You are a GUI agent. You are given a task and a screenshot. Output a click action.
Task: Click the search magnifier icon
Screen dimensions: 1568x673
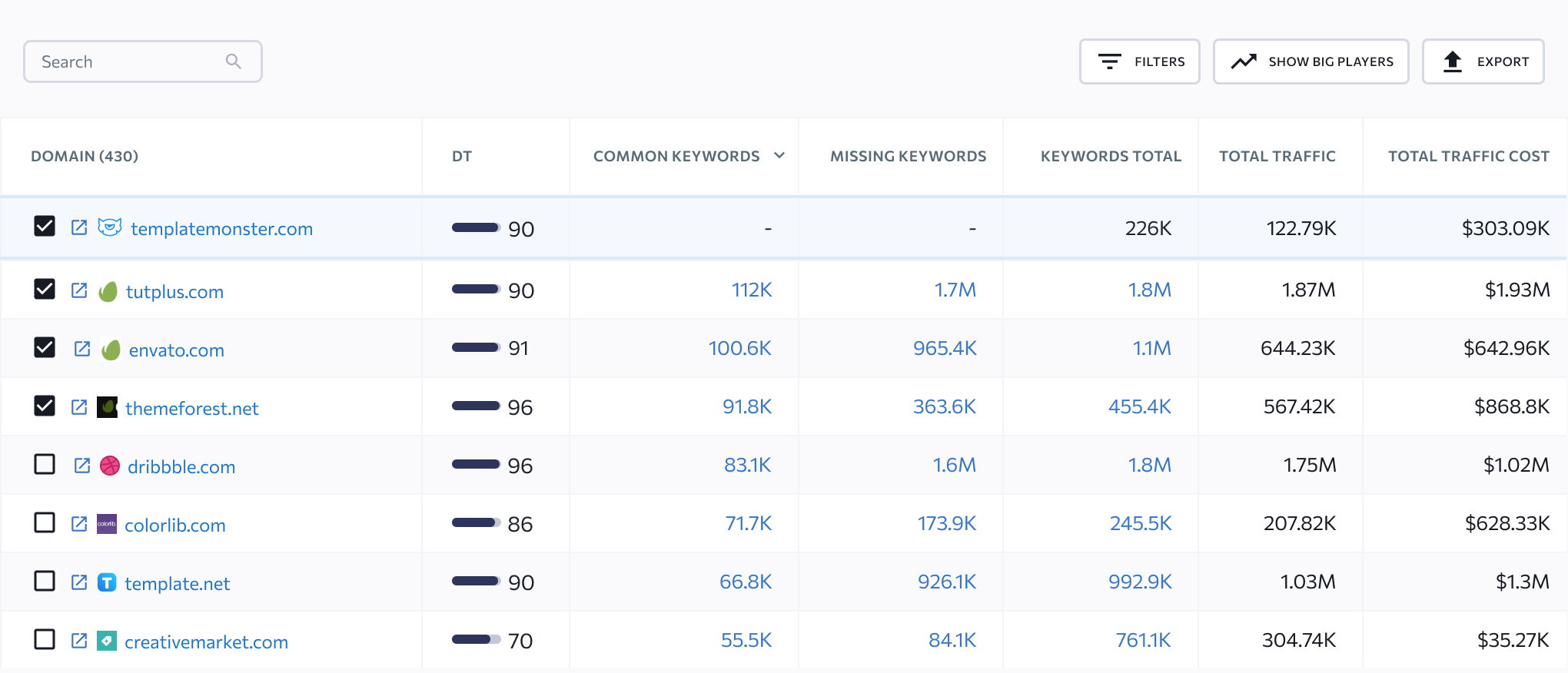pos(234,61)
